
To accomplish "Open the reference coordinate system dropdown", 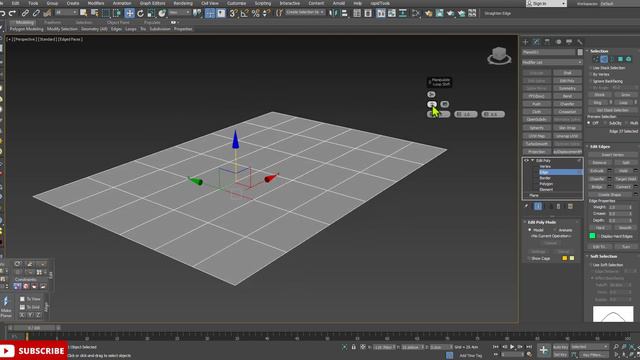I will [x=179, y=13].
